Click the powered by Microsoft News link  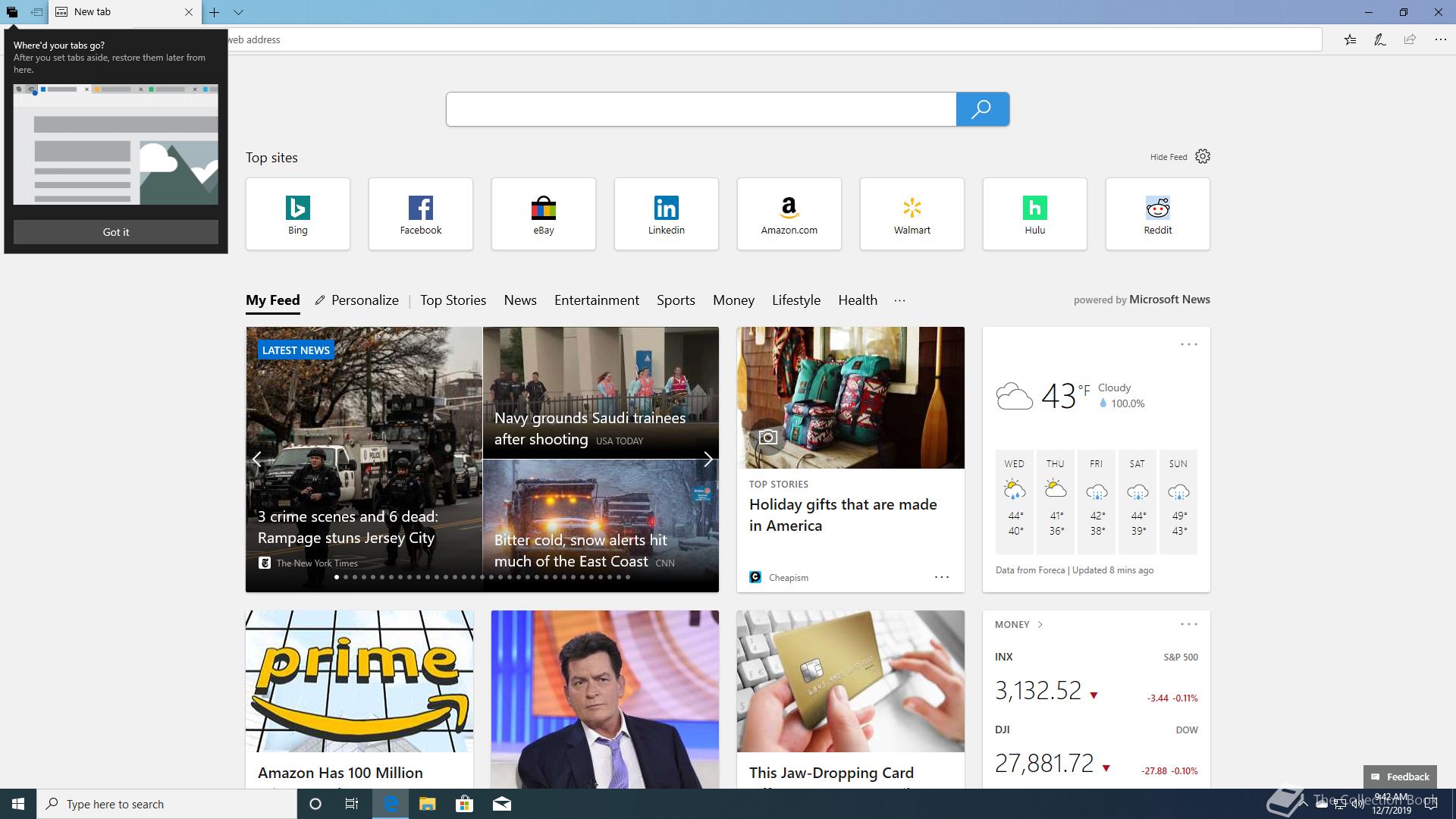point(1142,300)
